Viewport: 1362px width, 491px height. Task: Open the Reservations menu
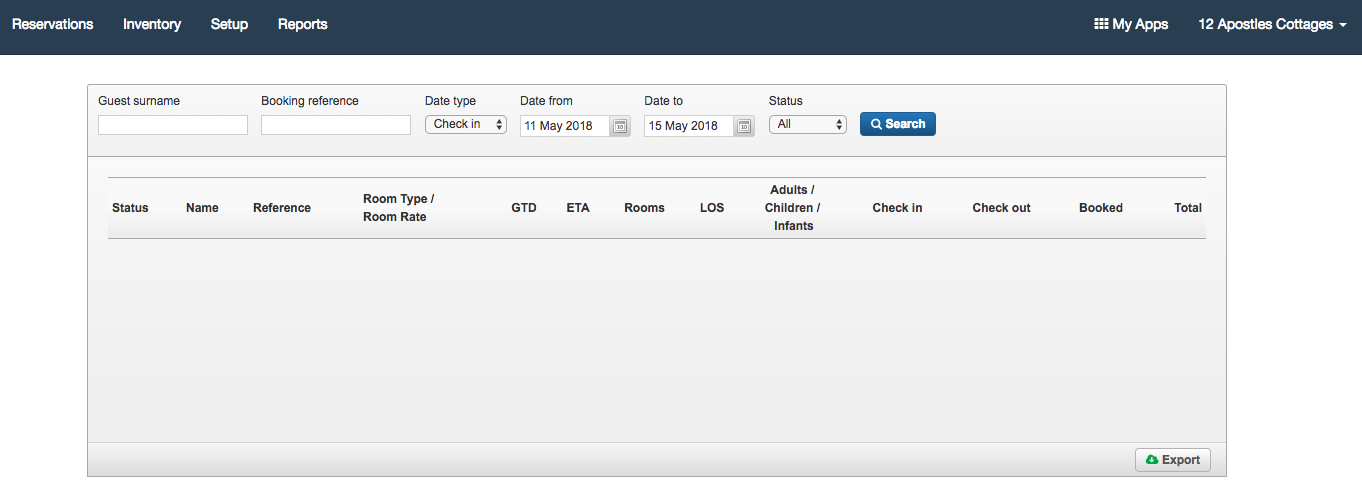[x=52, y=24]
